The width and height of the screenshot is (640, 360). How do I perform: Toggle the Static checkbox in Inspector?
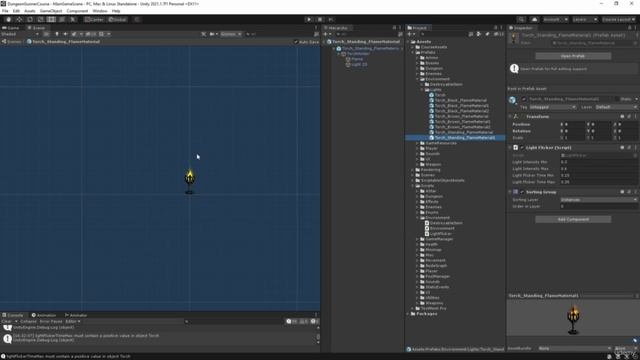[617, 99]
